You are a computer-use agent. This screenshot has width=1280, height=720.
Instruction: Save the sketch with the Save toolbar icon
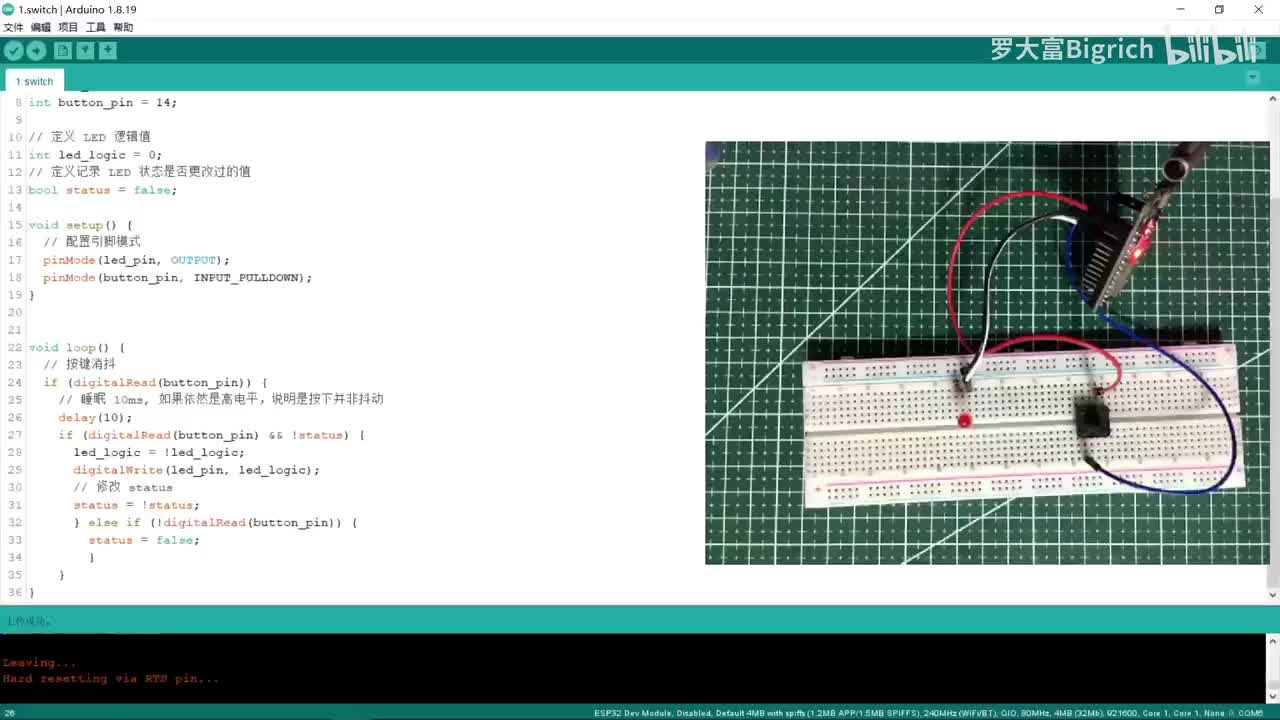pyautogui.click(x=108, y=50)
